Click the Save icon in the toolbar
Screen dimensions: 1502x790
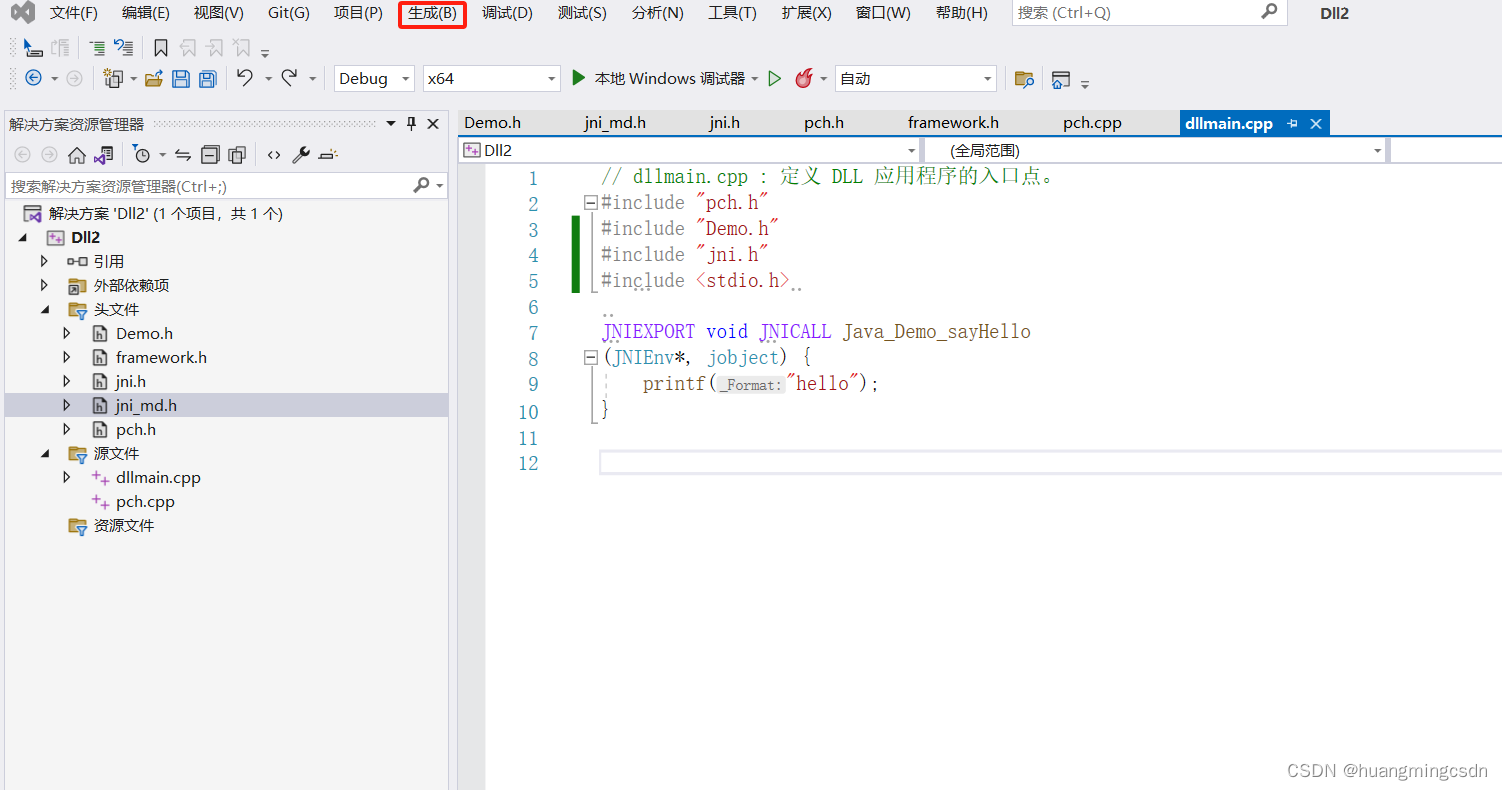pos(181,78)
